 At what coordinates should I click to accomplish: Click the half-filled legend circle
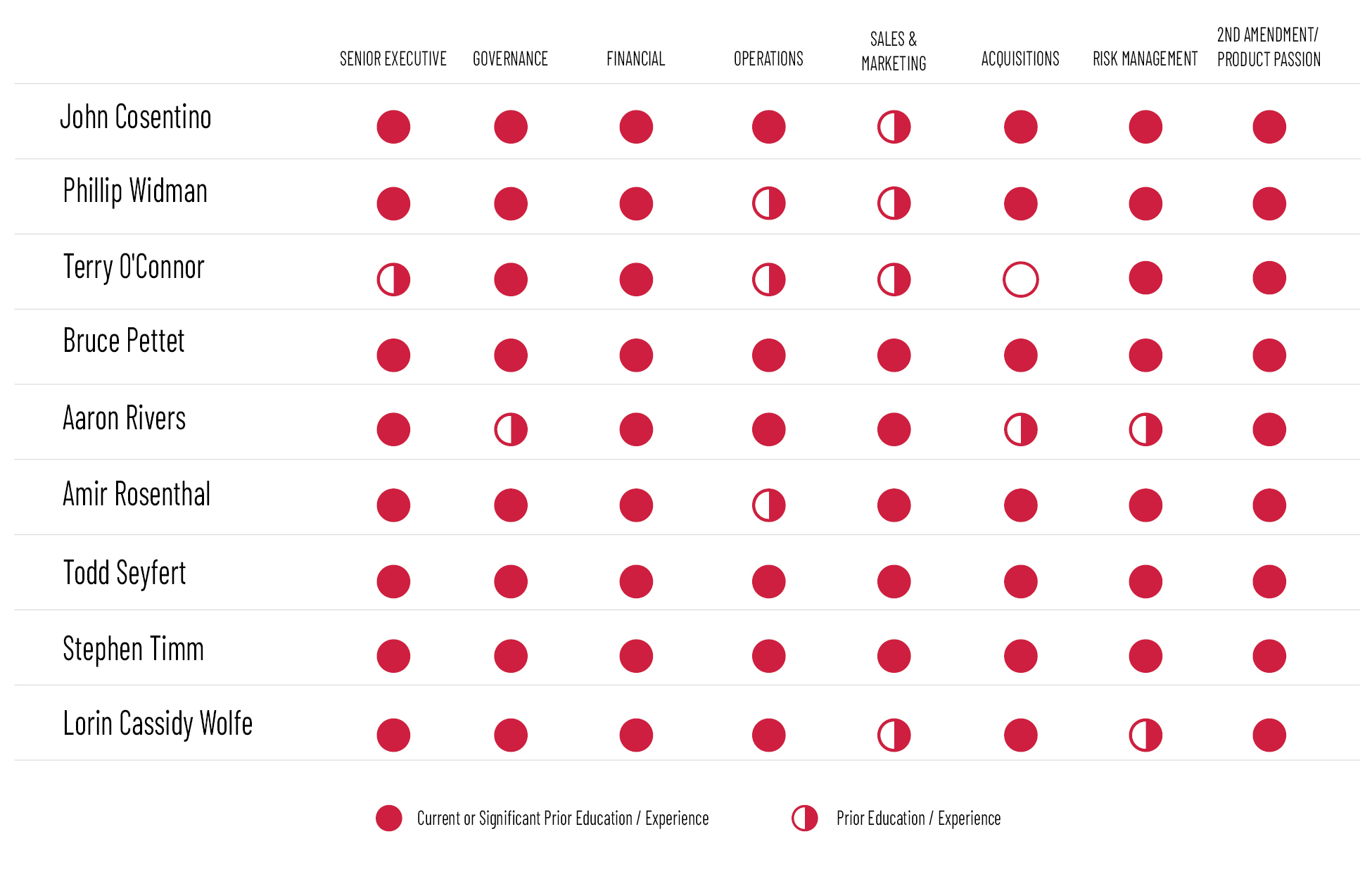804,819
